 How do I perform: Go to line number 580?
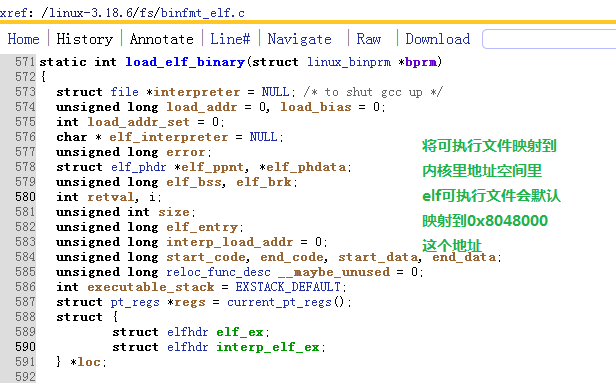[x=26, y=197]
